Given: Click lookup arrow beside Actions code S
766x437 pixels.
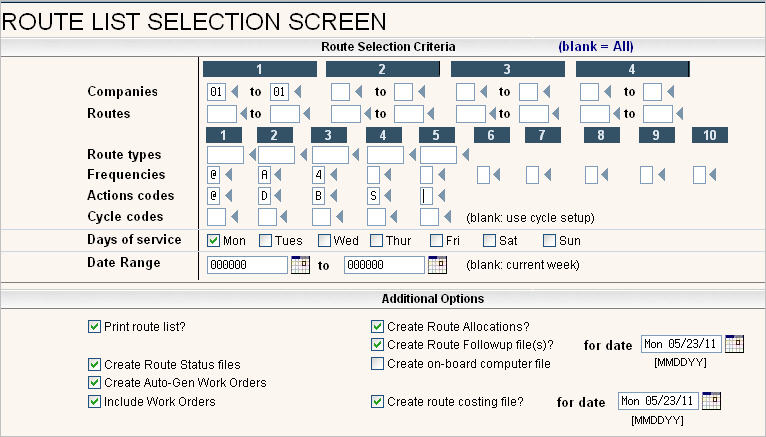Looking at the screenshot, I should 388,196.
